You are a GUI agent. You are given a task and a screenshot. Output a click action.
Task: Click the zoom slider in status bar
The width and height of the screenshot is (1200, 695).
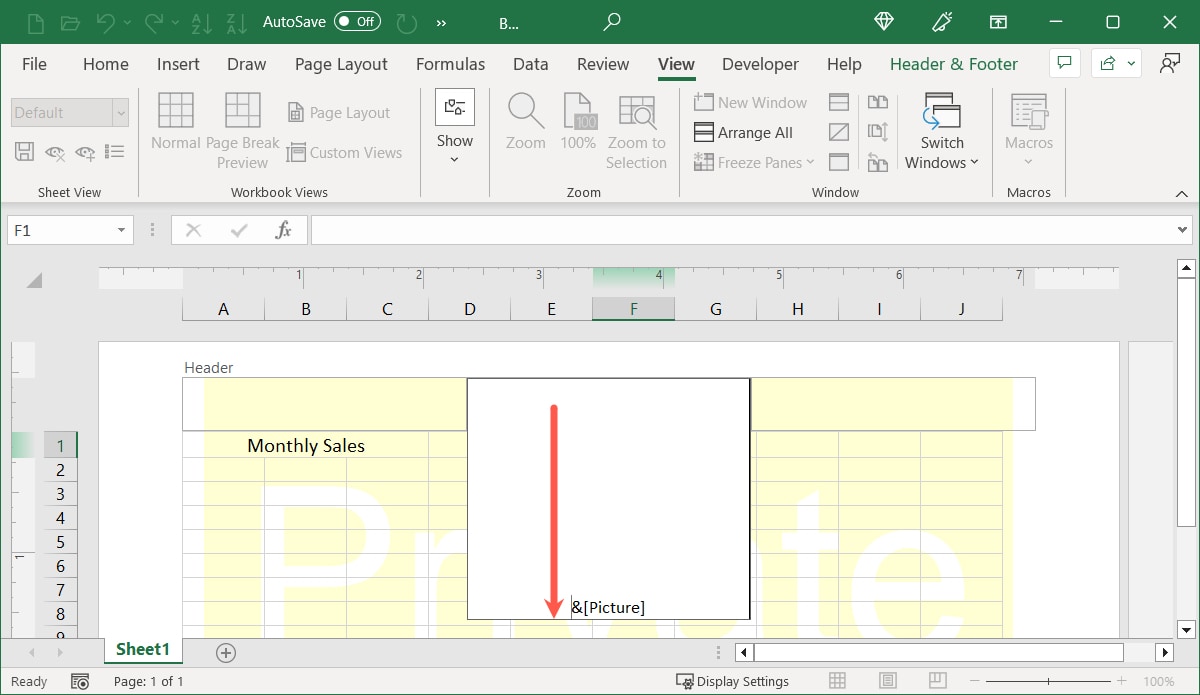pyautogui.click(x=1047, y=681)
